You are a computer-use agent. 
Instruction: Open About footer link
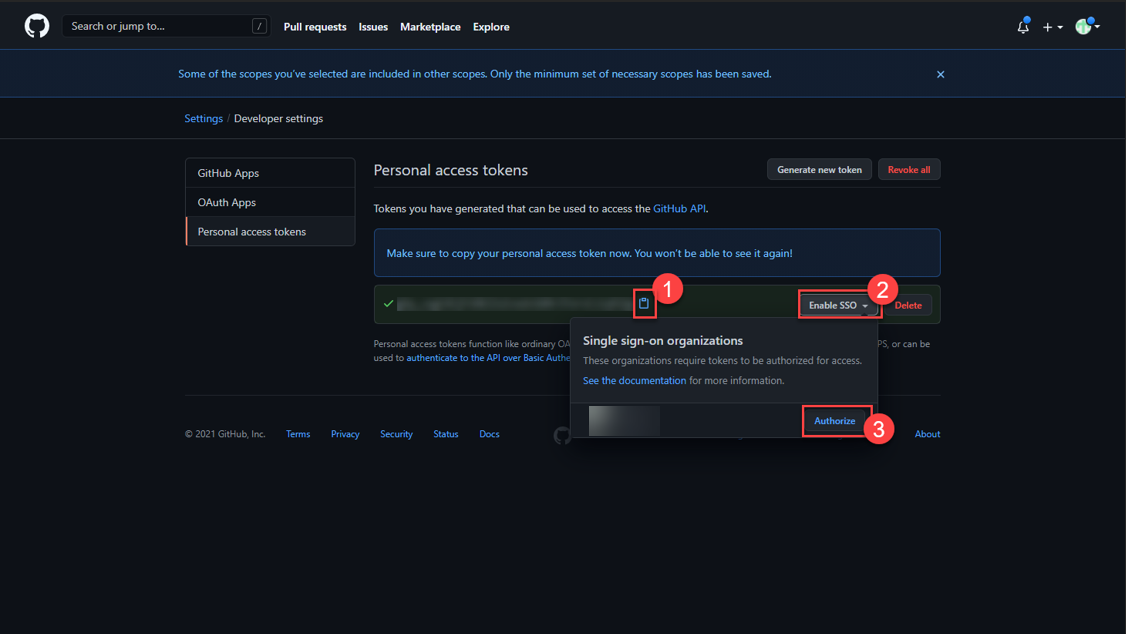(927, 434)
